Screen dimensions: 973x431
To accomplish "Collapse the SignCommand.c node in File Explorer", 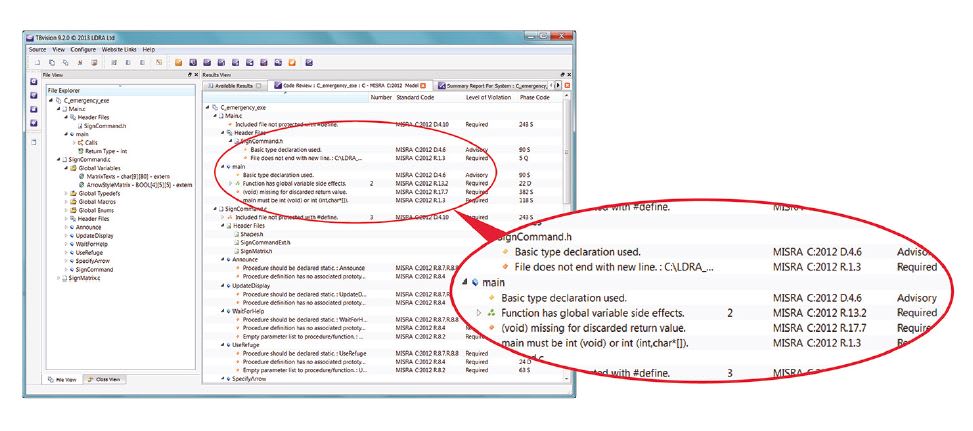I will 58,159.
